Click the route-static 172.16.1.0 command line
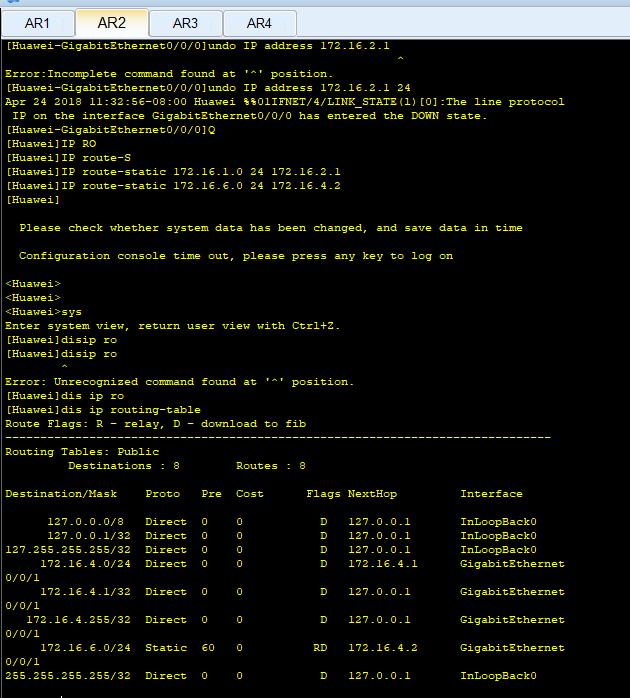This screenshot has width=630, height=698. [173, 172]
